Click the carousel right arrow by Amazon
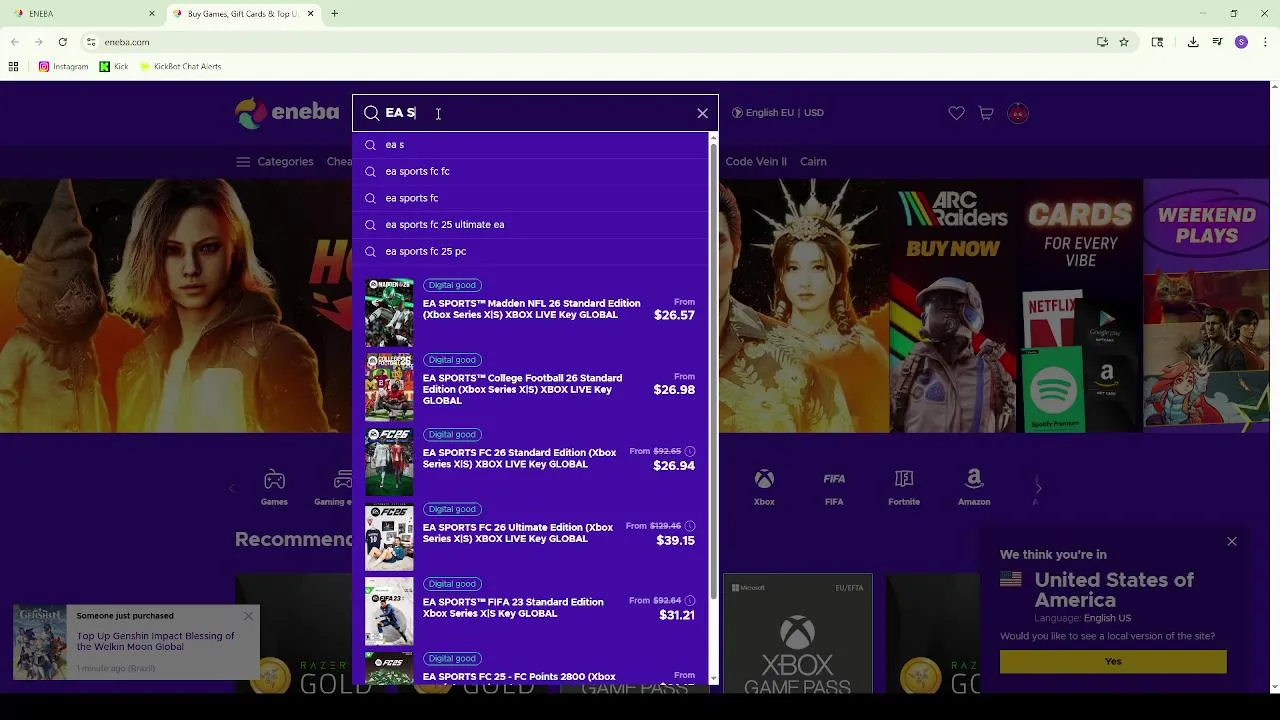The height and width of the screenshot is (720, 1280). (1038, 488)
